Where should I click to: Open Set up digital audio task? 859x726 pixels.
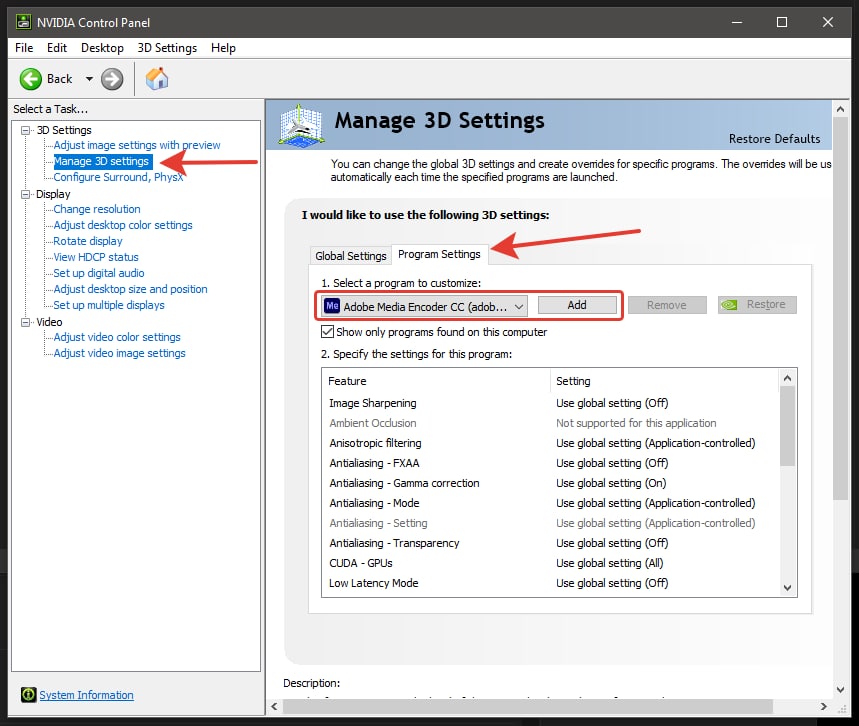pyautogui.click(x=99, y=273)
